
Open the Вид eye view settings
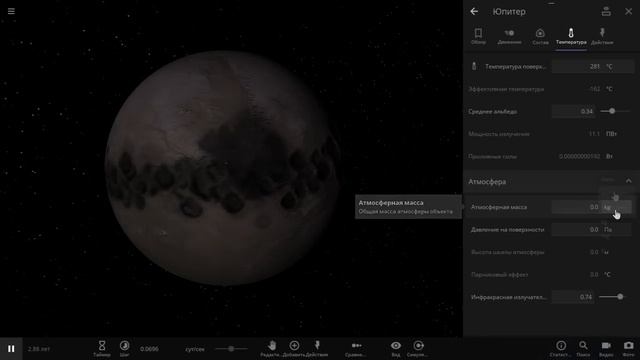click(x=396, y=349)
